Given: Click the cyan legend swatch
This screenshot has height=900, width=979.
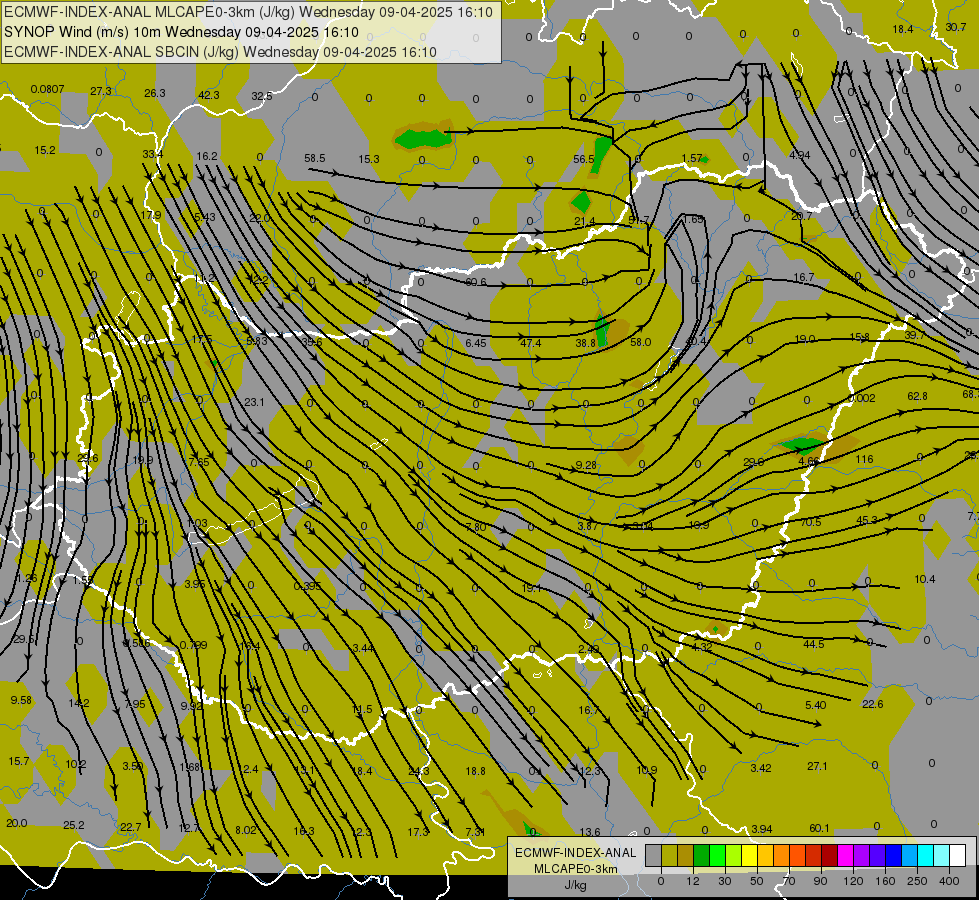Looking at the screenshot, I should pos(925,855).
